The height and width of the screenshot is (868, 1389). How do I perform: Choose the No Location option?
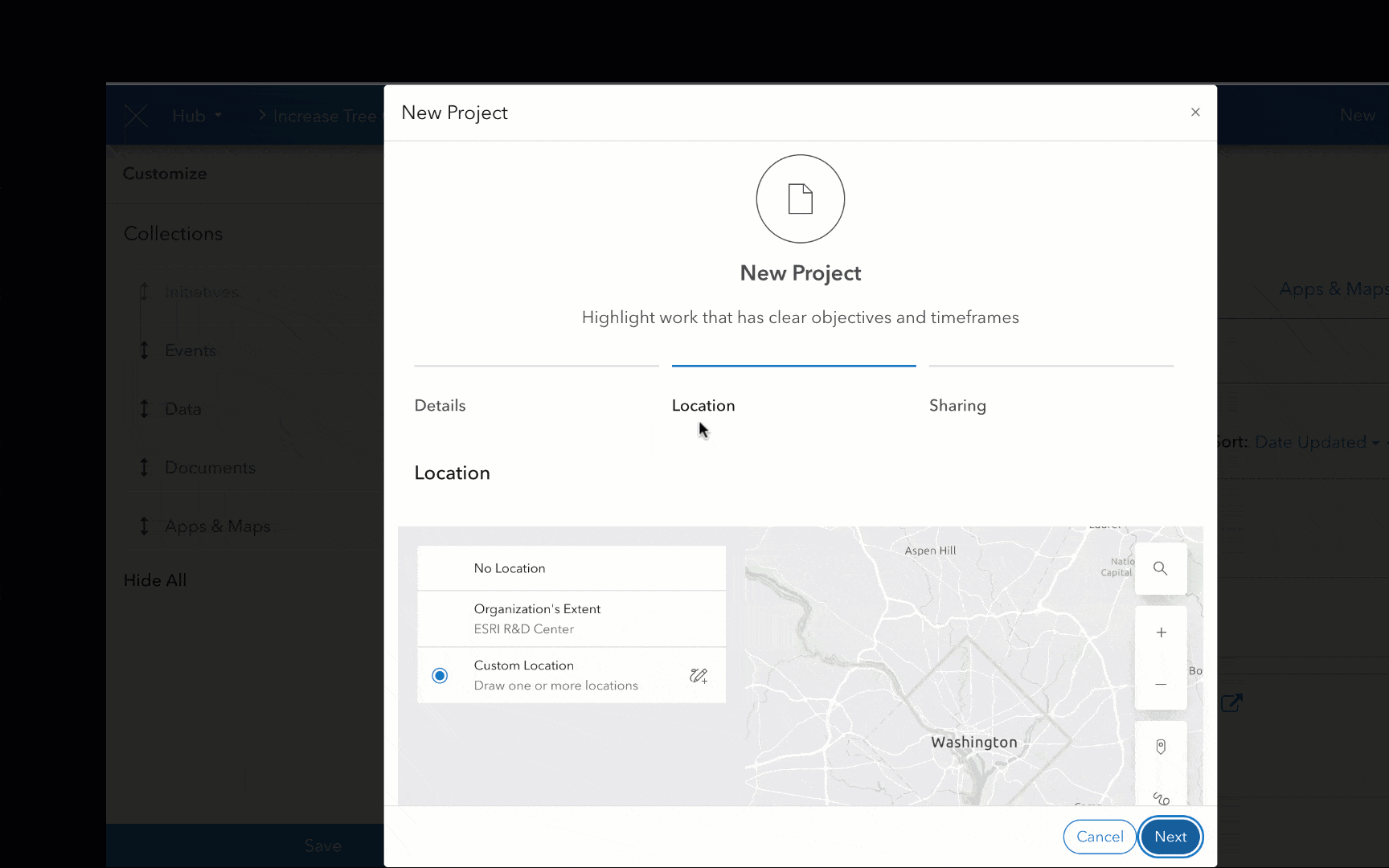pyautogui.click(x=572, y=568)
